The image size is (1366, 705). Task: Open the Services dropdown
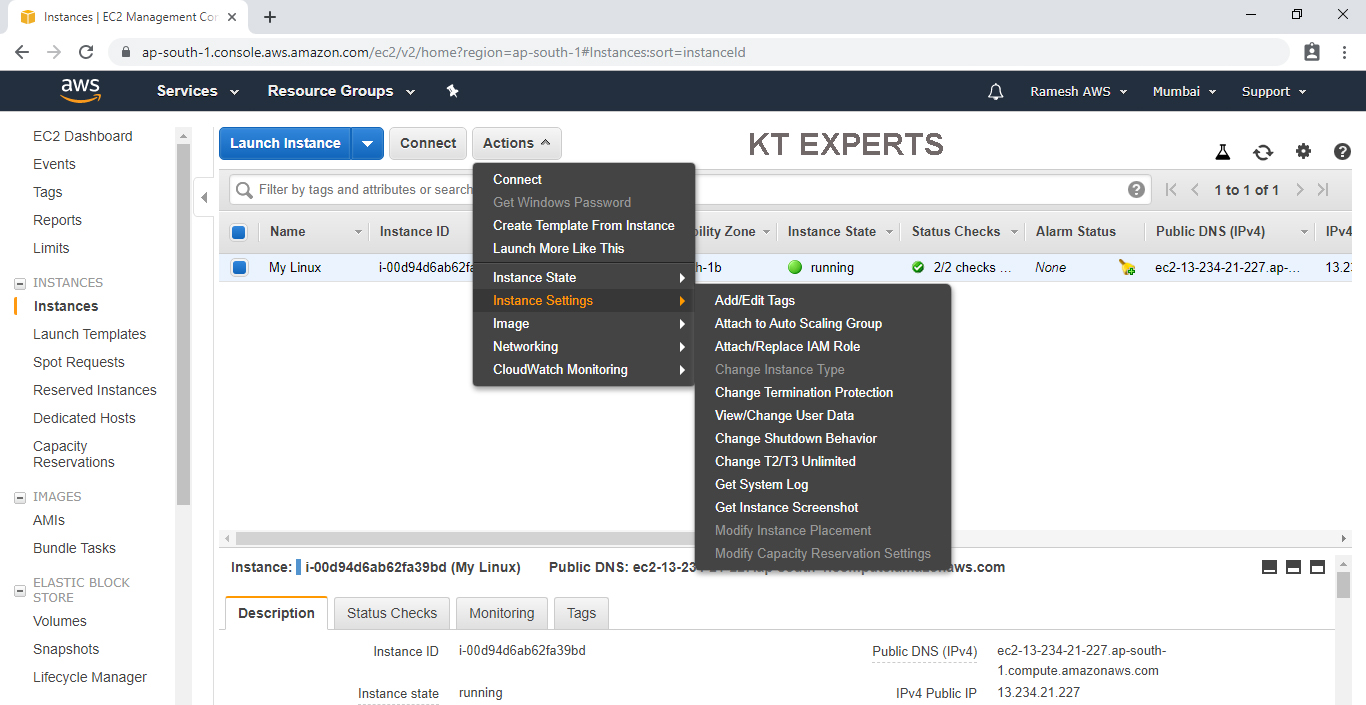coord(198,91)
